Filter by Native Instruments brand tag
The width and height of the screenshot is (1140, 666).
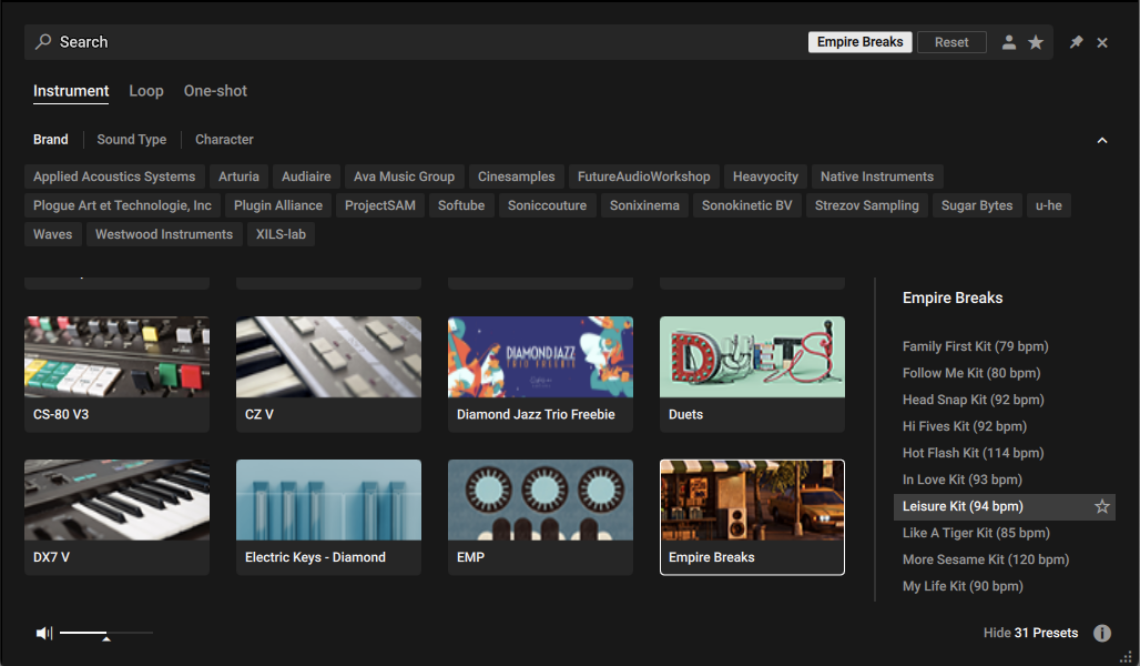coord(876,177)
